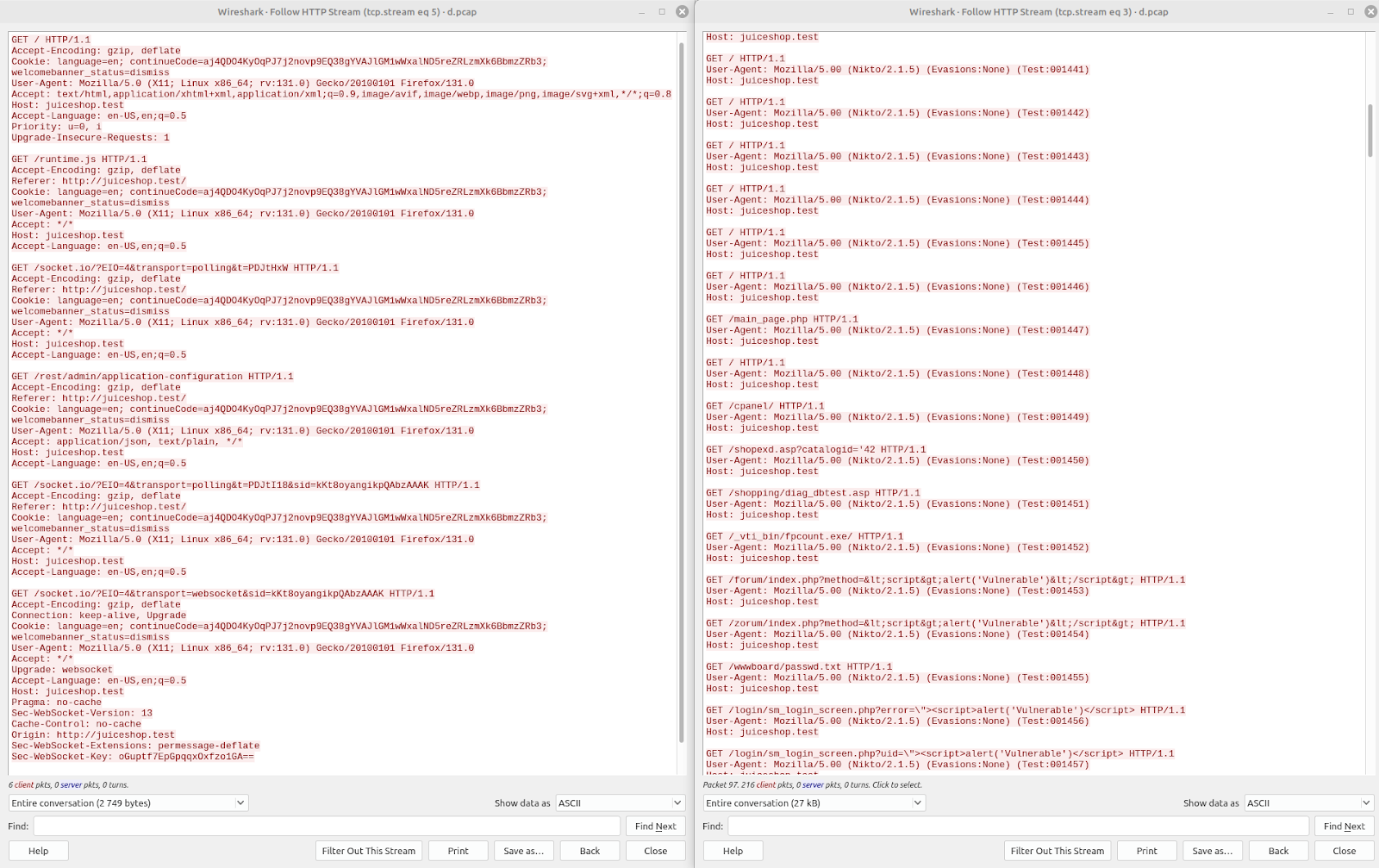Click the right window vertical scrollbar thumb
Screen dimensions: 1379x868
click(1370, 130)
